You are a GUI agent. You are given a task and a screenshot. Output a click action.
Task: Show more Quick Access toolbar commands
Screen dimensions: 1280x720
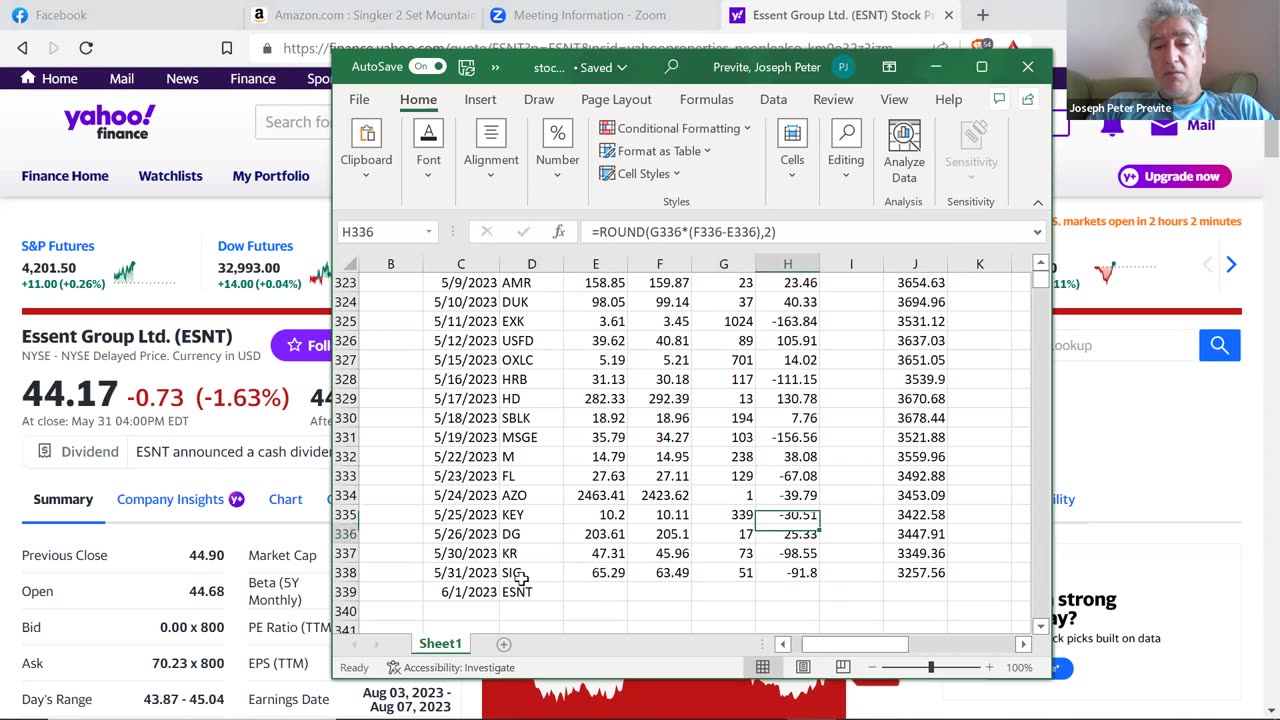coord(495,67)
